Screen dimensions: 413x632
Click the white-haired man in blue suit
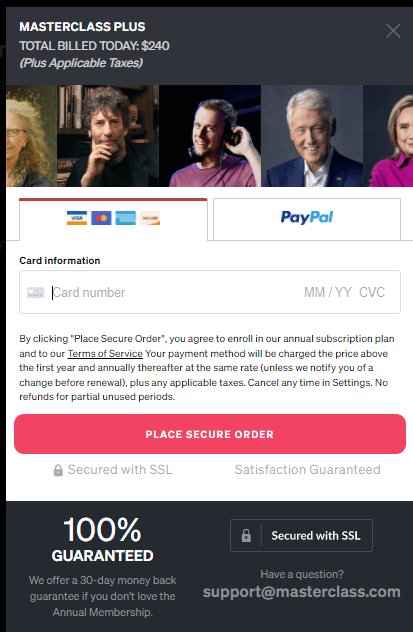[312, 136]
